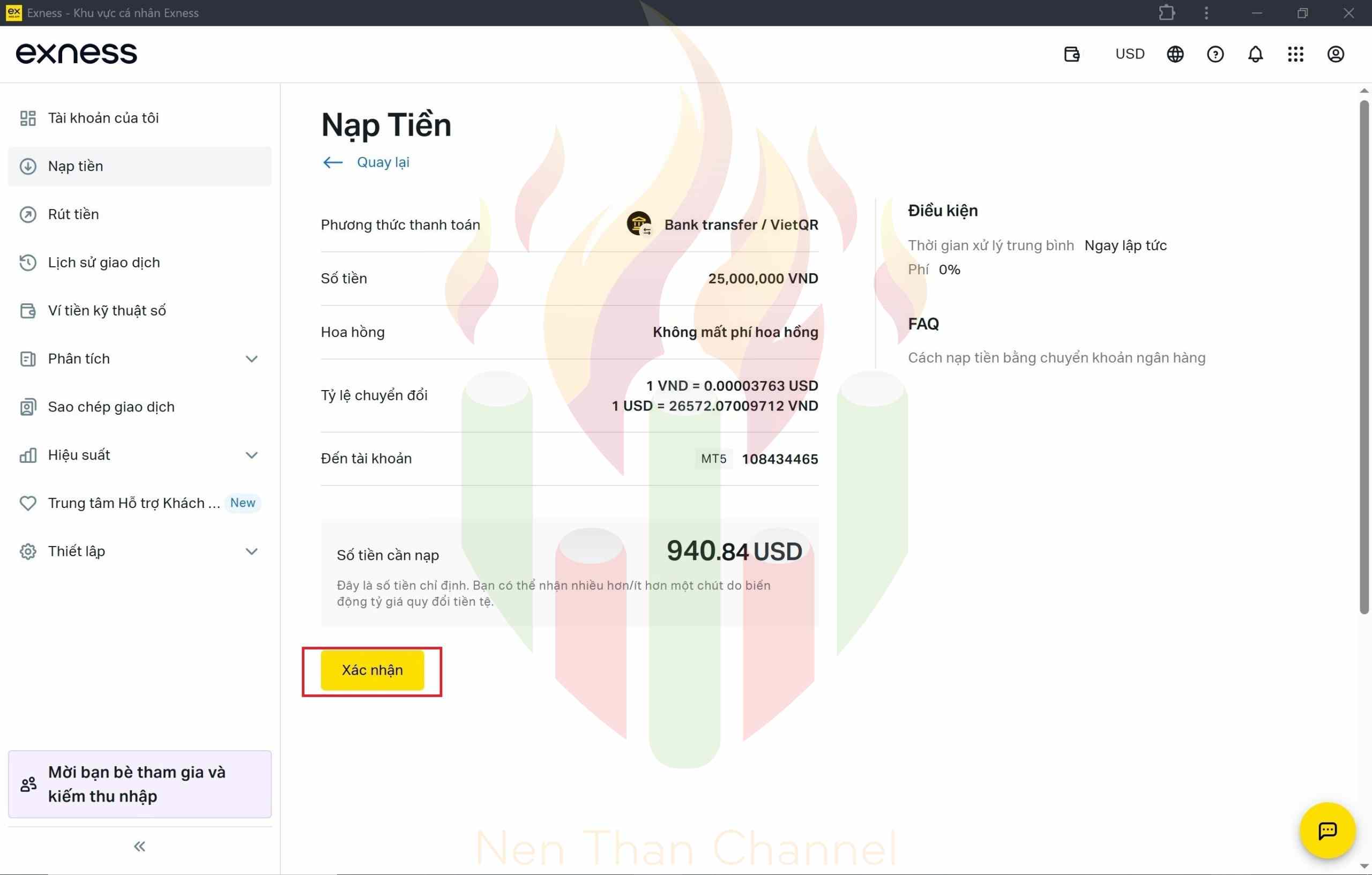This screenshot has height=875, width=1372.
Task: Click the Exness app icon in title bar
Action: point(14,12)
